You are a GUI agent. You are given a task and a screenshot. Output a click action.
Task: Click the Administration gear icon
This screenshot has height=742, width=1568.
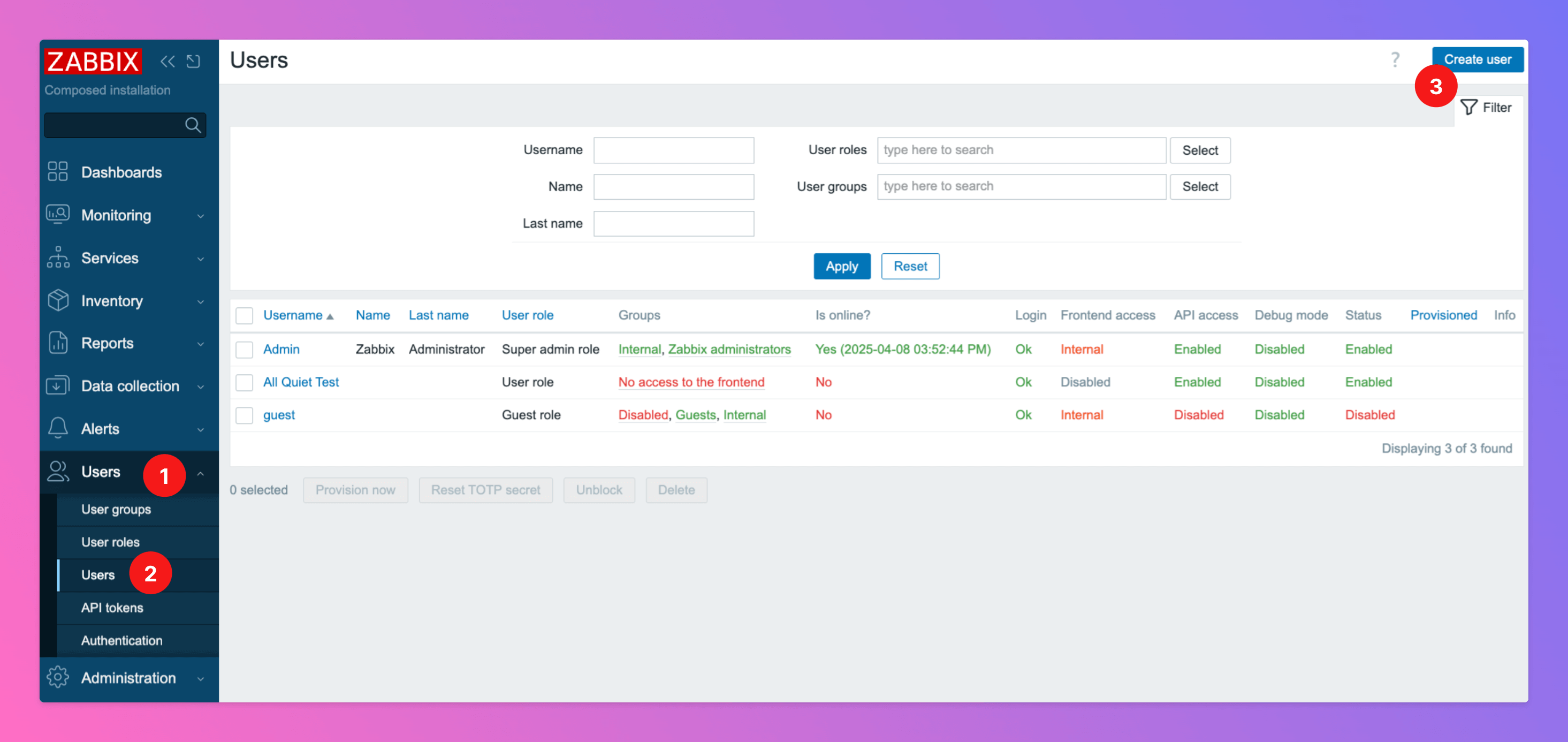pyautogui.click(x=58, y=677)
